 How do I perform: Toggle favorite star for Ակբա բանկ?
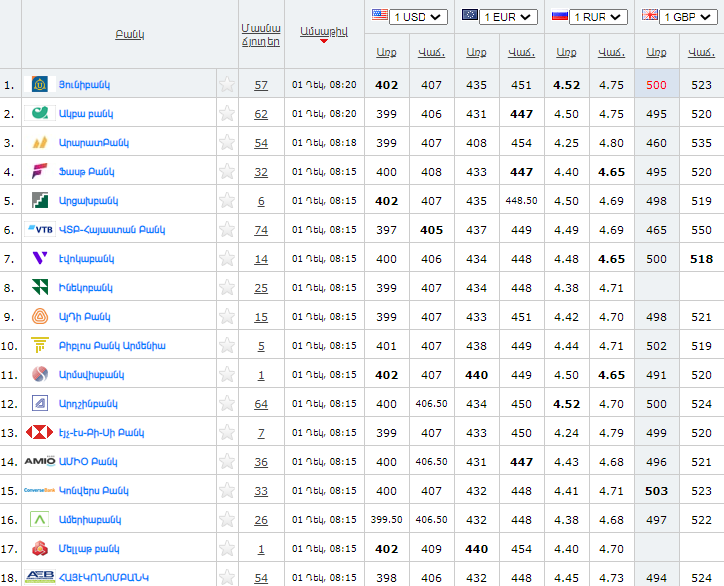tap(227, 113)
